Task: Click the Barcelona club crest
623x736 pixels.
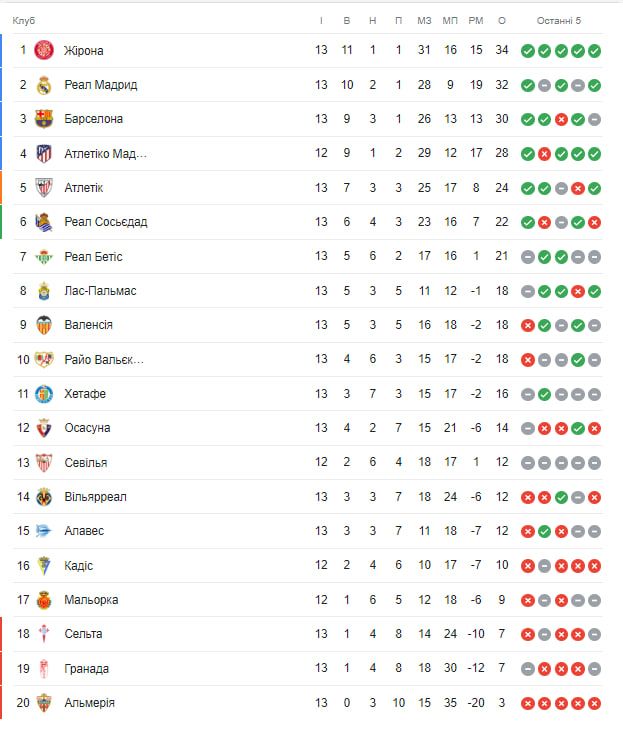Action: (44, 119)
